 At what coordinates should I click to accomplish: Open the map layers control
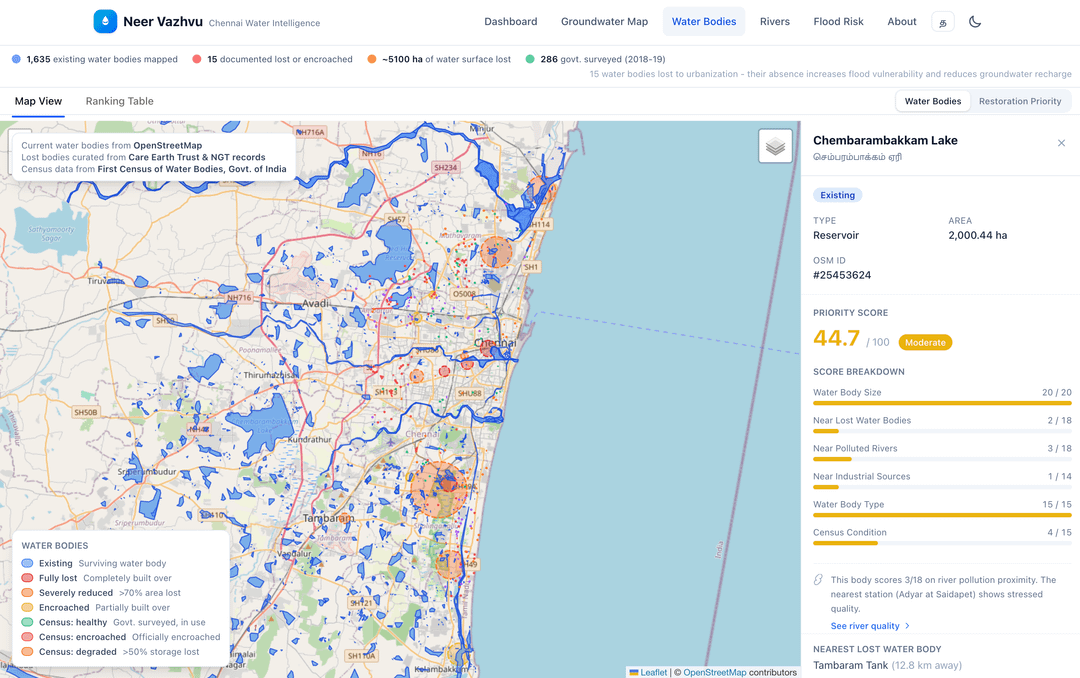point(775,146)
